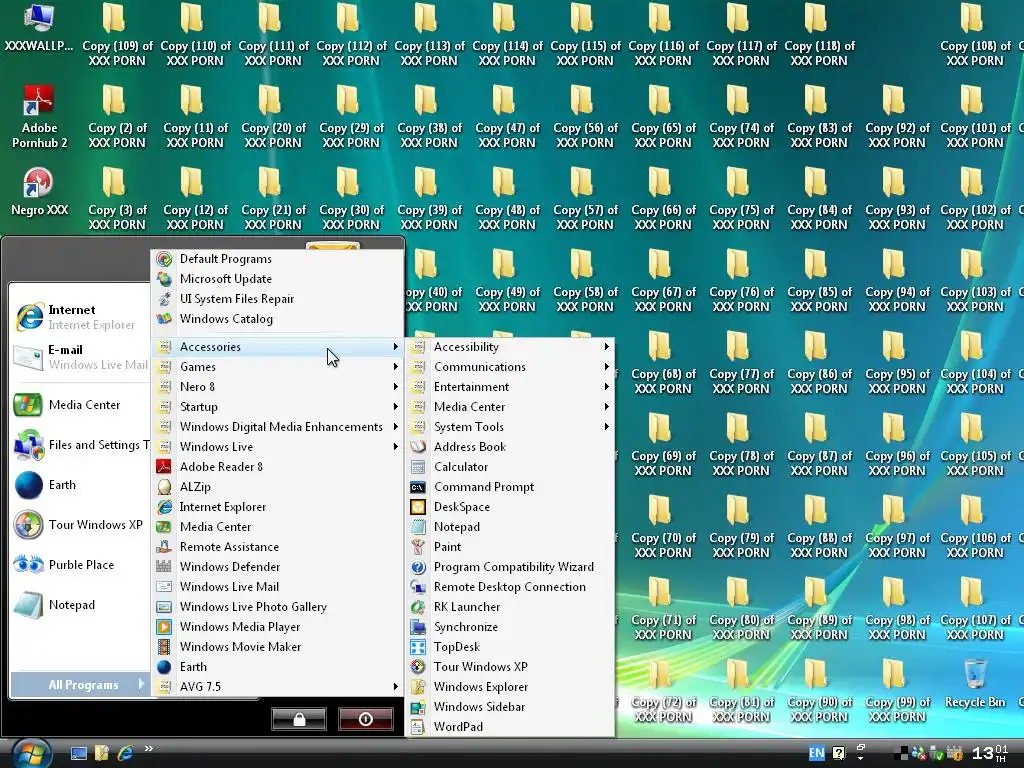The image size is (1024, 768).
Task: Expand the Windows Live submenu
Action: click(x=277, y=447)
